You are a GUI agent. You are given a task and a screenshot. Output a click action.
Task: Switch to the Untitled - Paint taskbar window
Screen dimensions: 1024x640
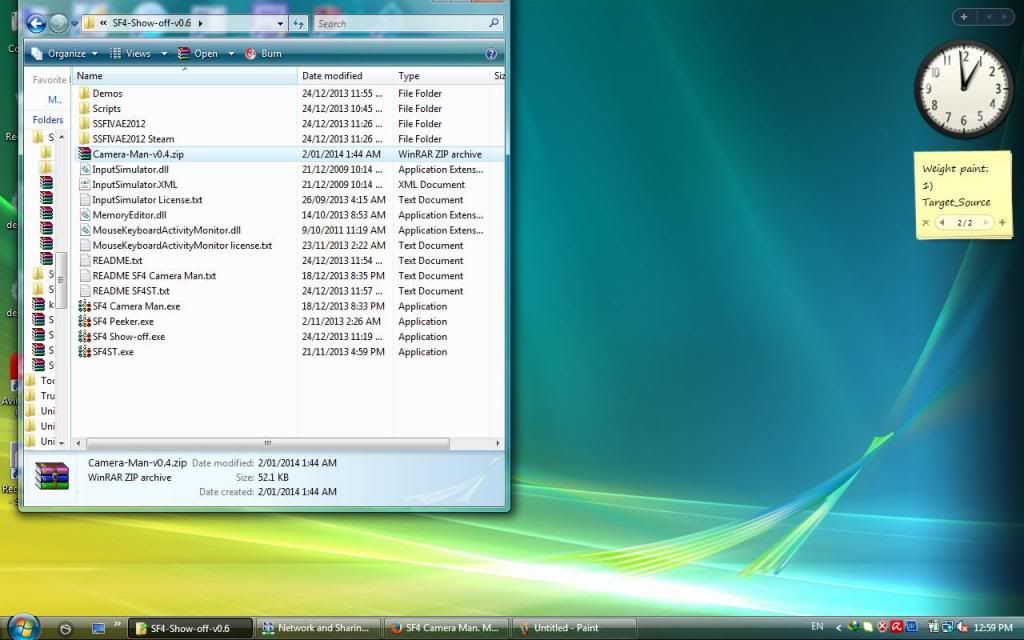[566, 628]
